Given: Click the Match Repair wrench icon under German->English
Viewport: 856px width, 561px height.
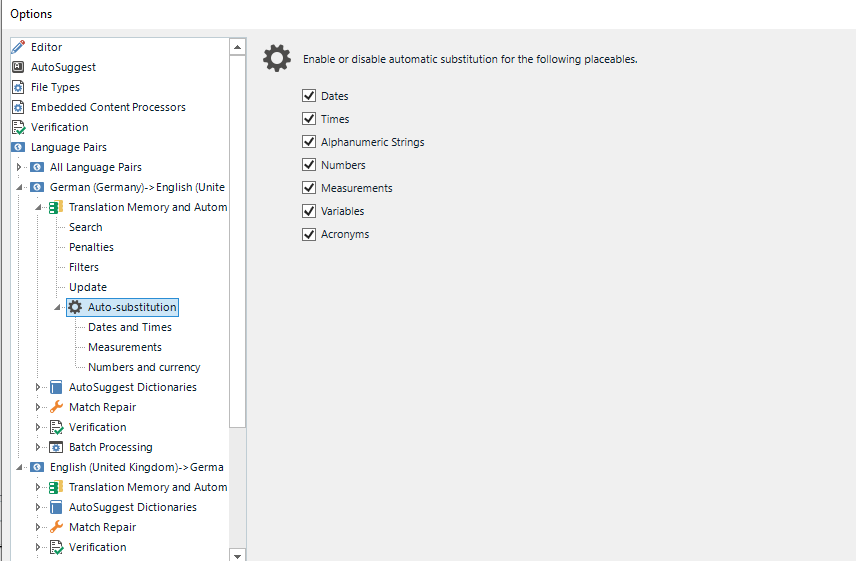Looking at the screenshot, I should click(x=56, y=407).
